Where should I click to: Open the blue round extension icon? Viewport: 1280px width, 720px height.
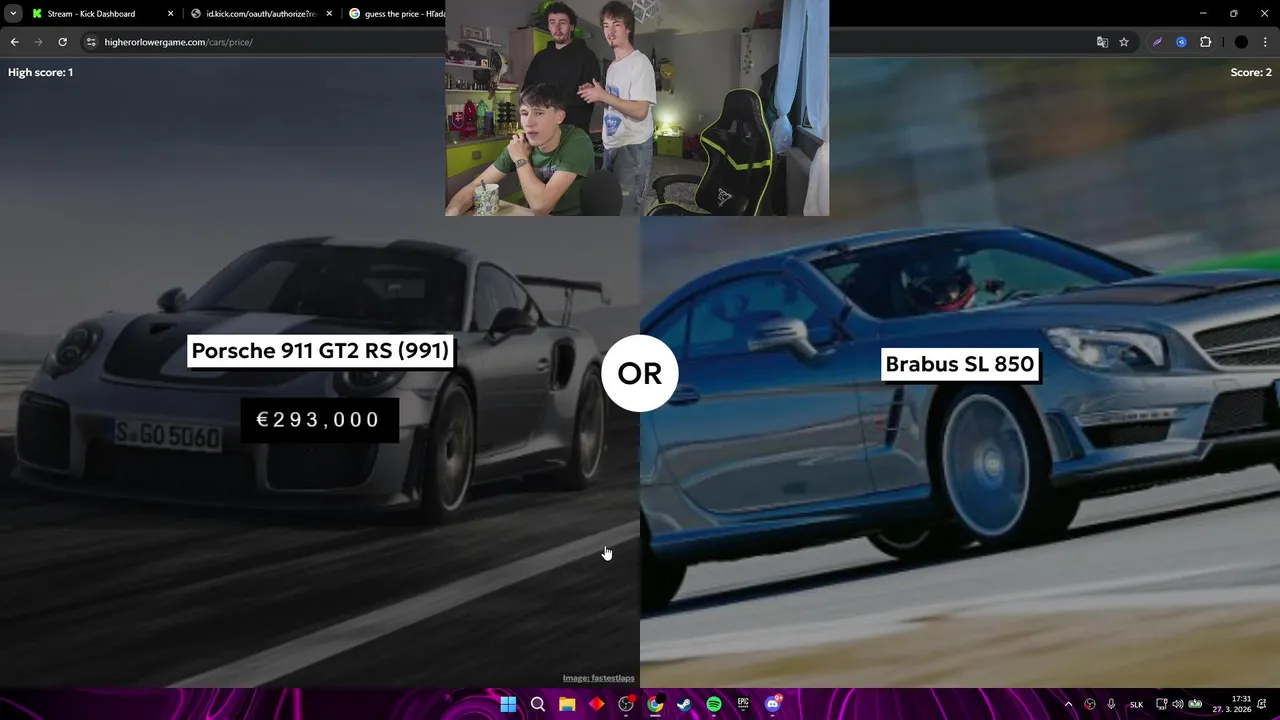[x=1181, y=42]
